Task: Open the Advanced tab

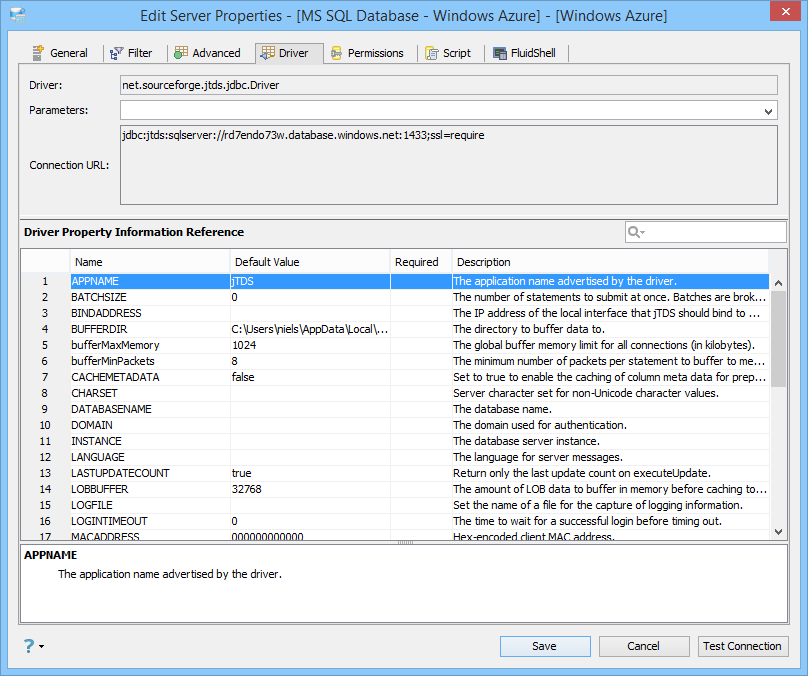Action: tap(208, 53)
